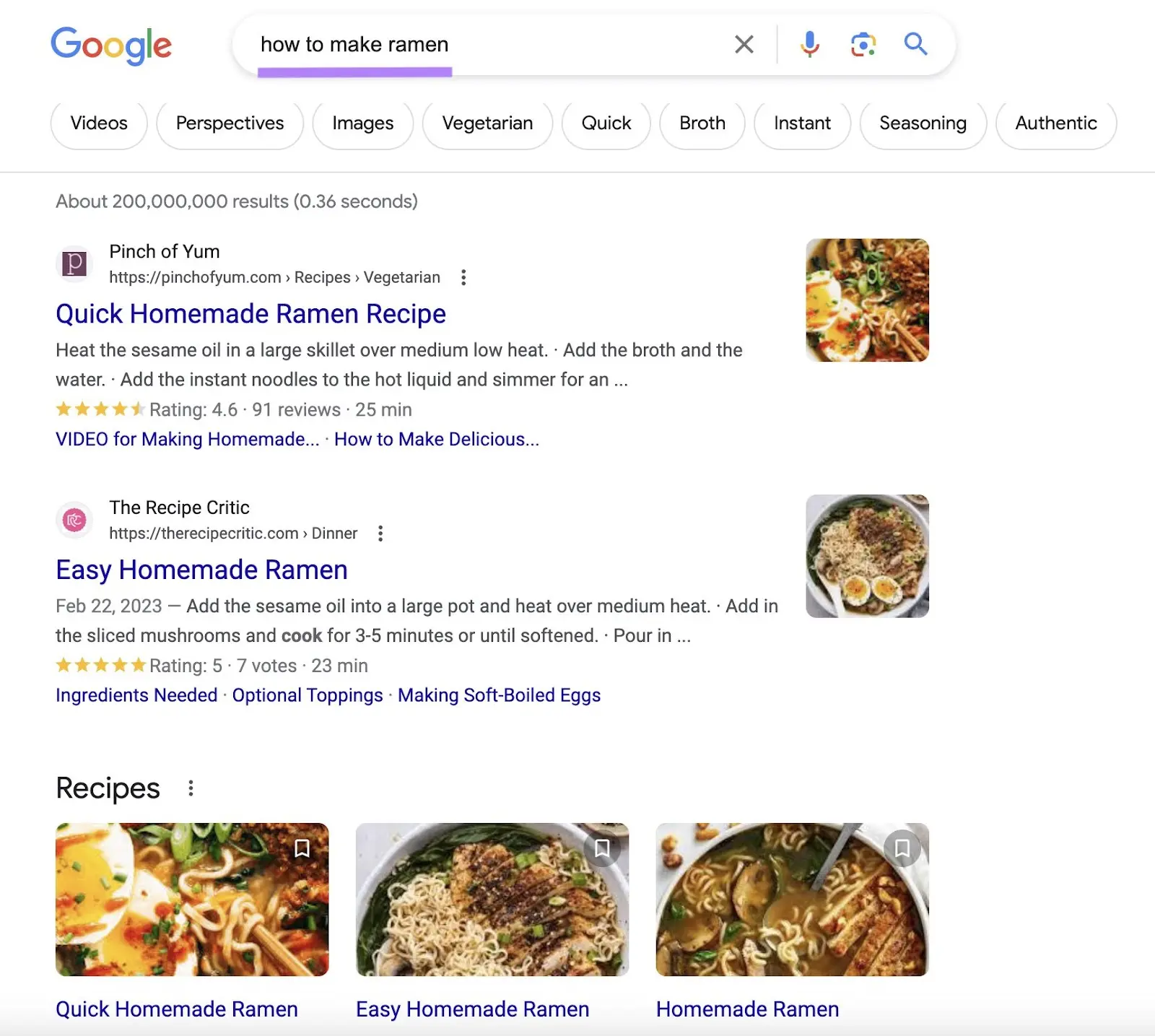Click Rating: 5 · 7 votes text
The image size is (1155, 1036).
223,666
